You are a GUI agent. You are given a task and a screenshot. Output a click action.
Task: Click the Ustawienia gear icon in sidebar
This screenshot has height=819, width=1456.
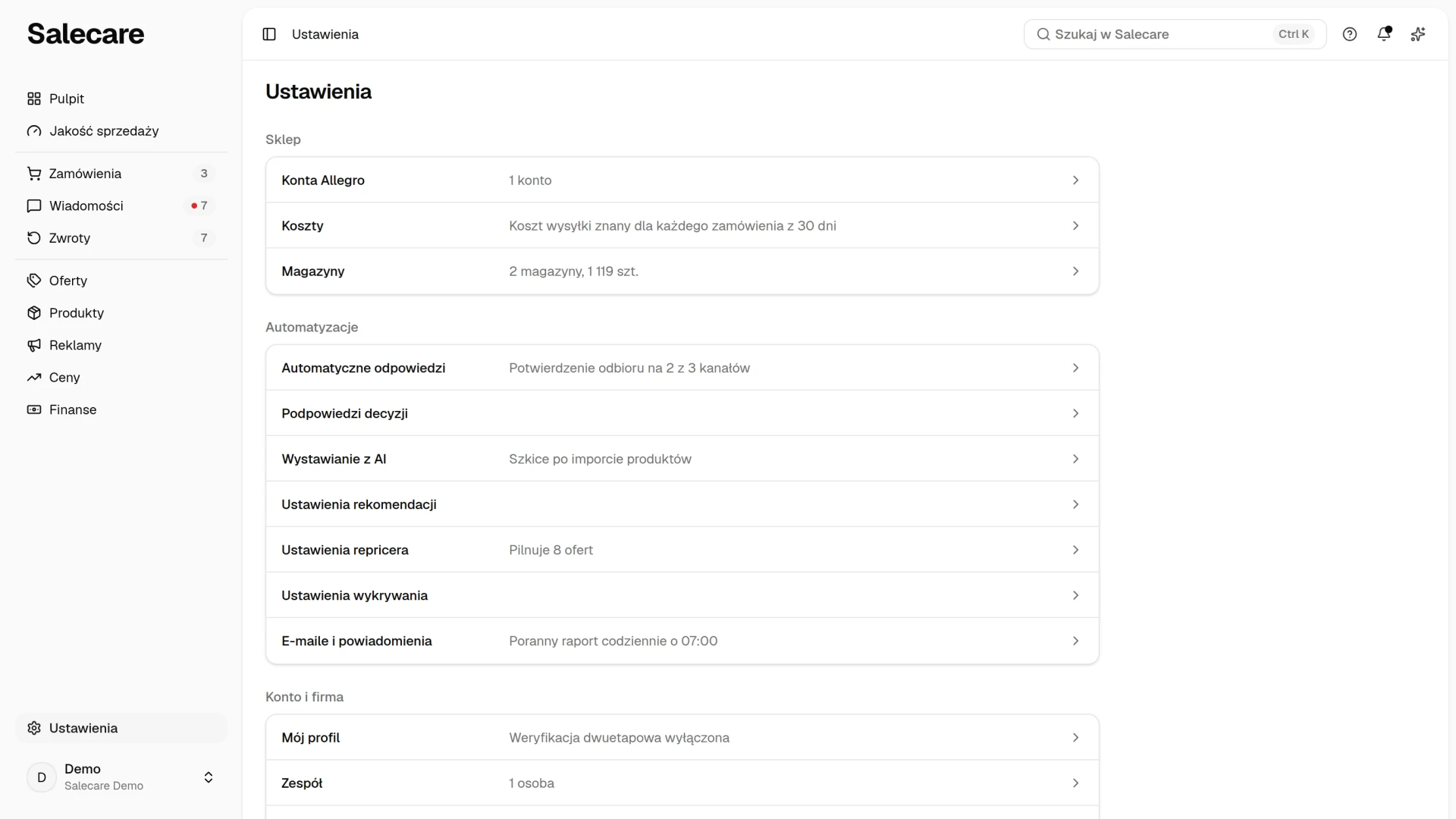click(x=34, y=728)
